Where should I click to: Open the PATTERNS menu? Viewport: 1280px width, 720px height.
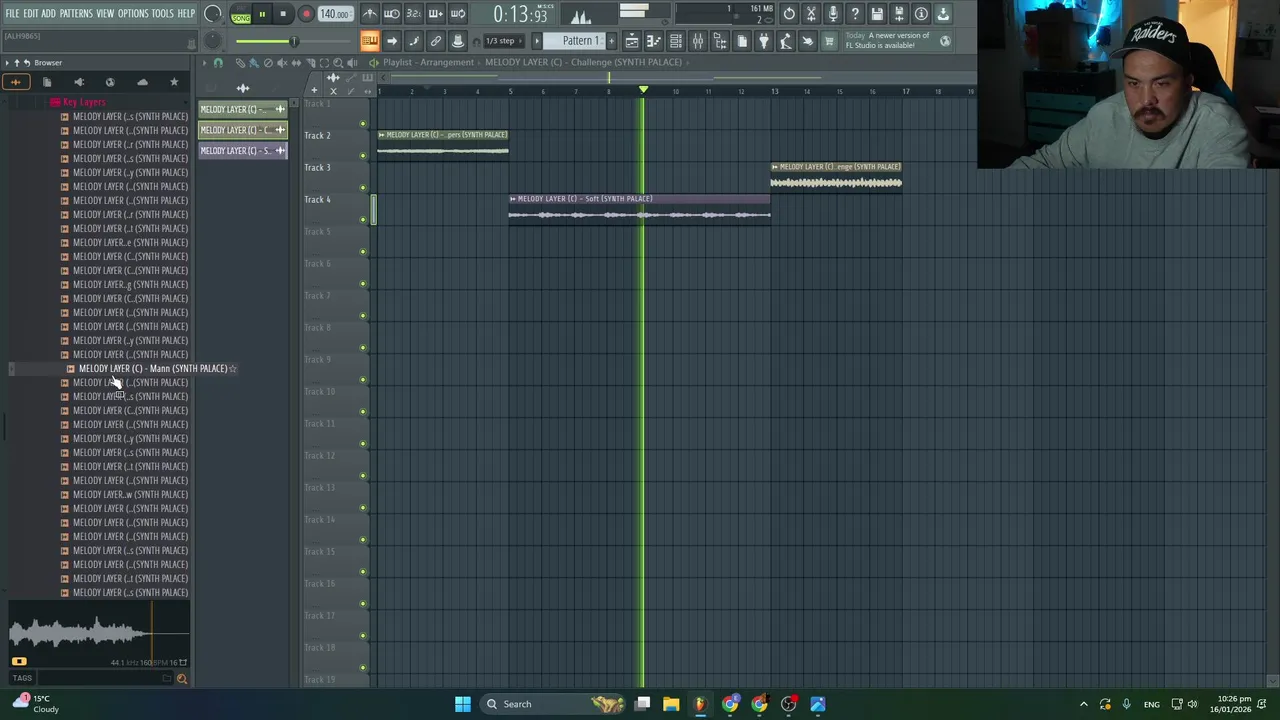(76, 13)
